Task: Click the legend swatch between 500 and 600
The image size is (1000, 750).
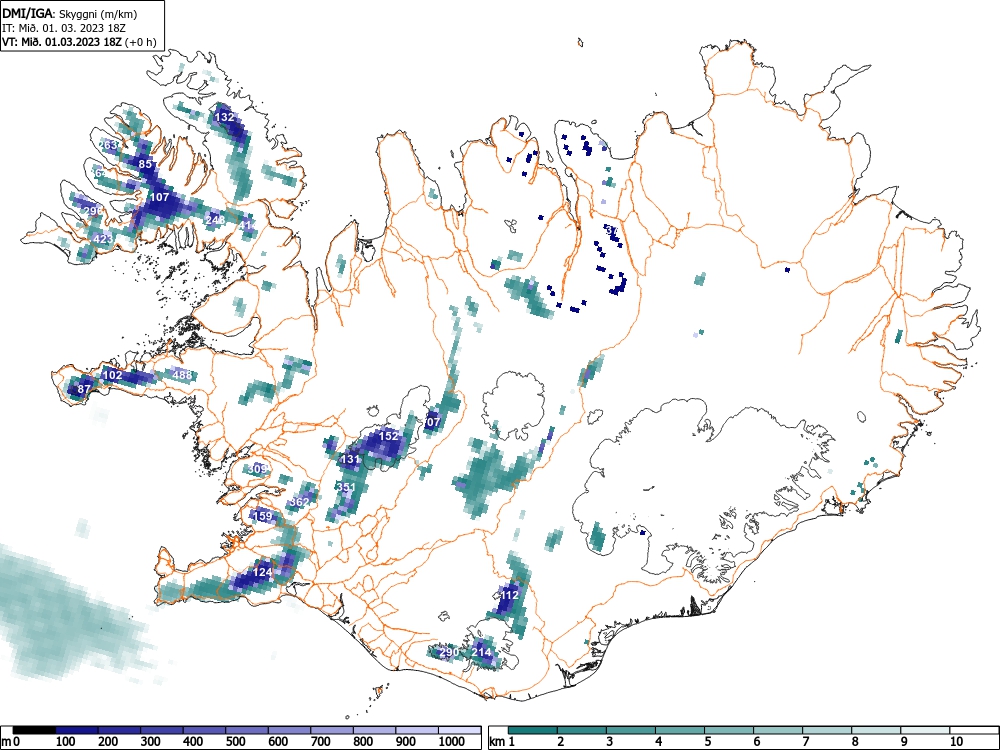Action: pyautogui.click(x=247, y=730)
